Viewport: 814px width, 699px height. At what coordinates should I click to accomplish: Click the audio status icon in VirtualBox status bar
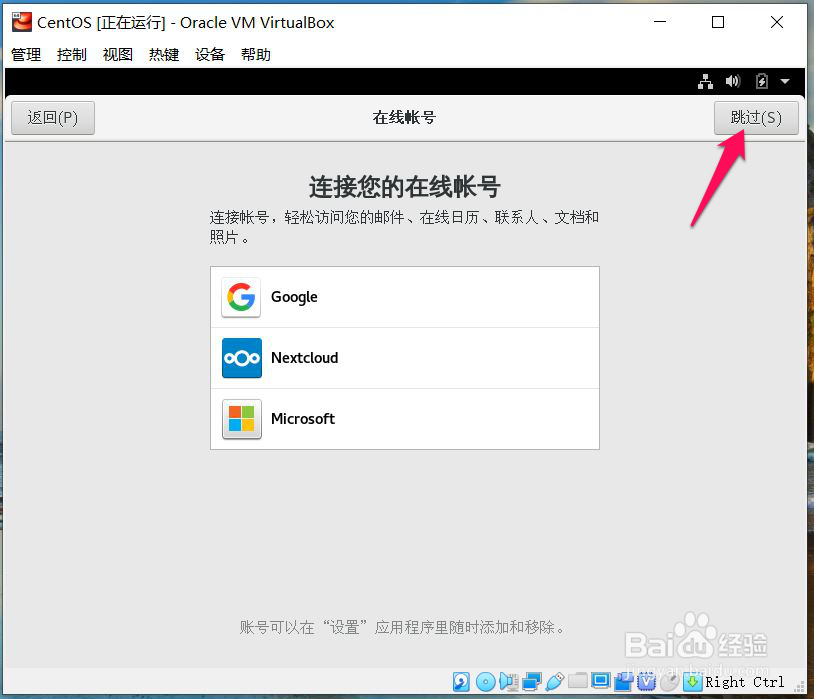(x=509, y=682)
